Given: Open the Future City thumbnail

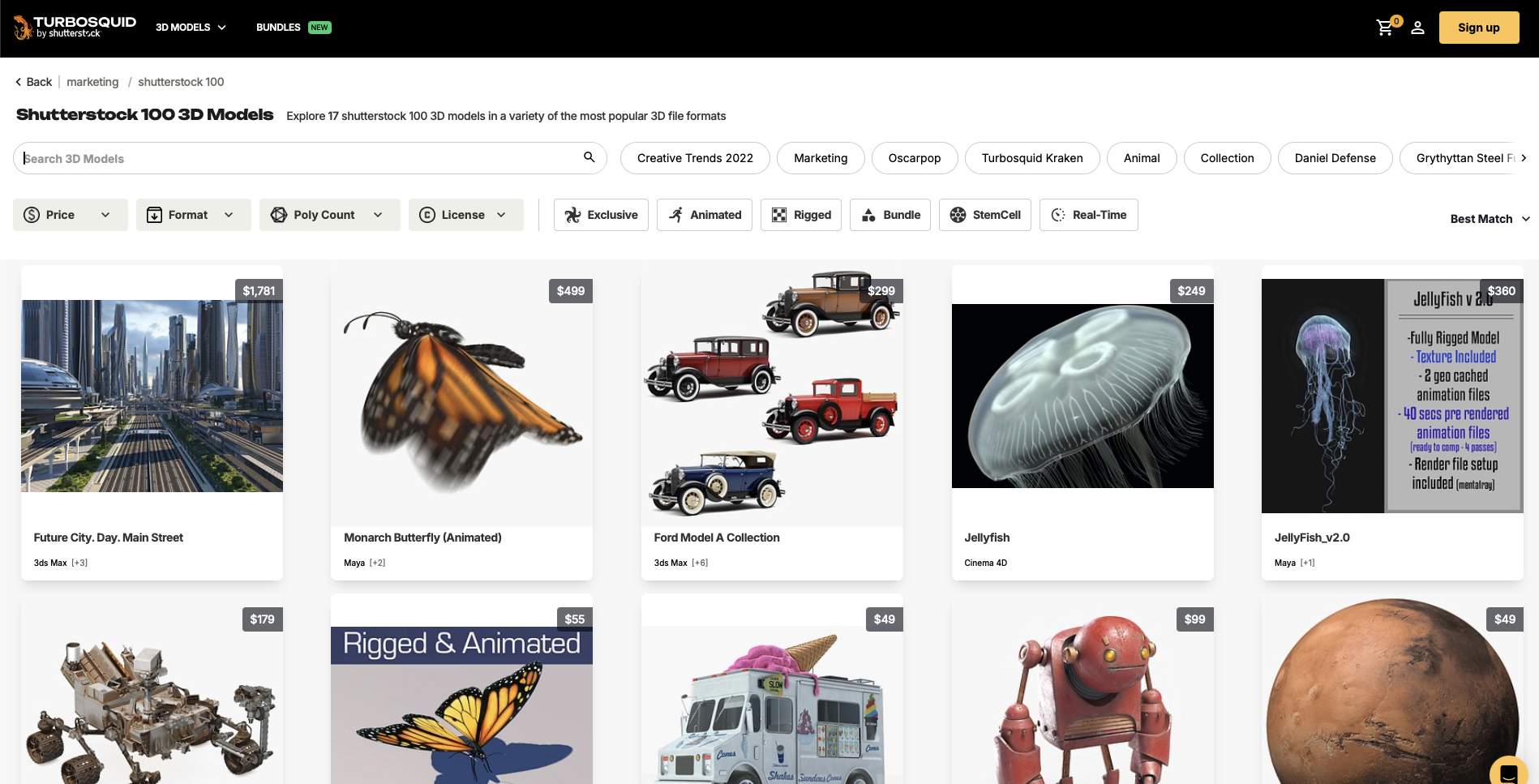Looking at the screenshot, I should click(152, 396).
